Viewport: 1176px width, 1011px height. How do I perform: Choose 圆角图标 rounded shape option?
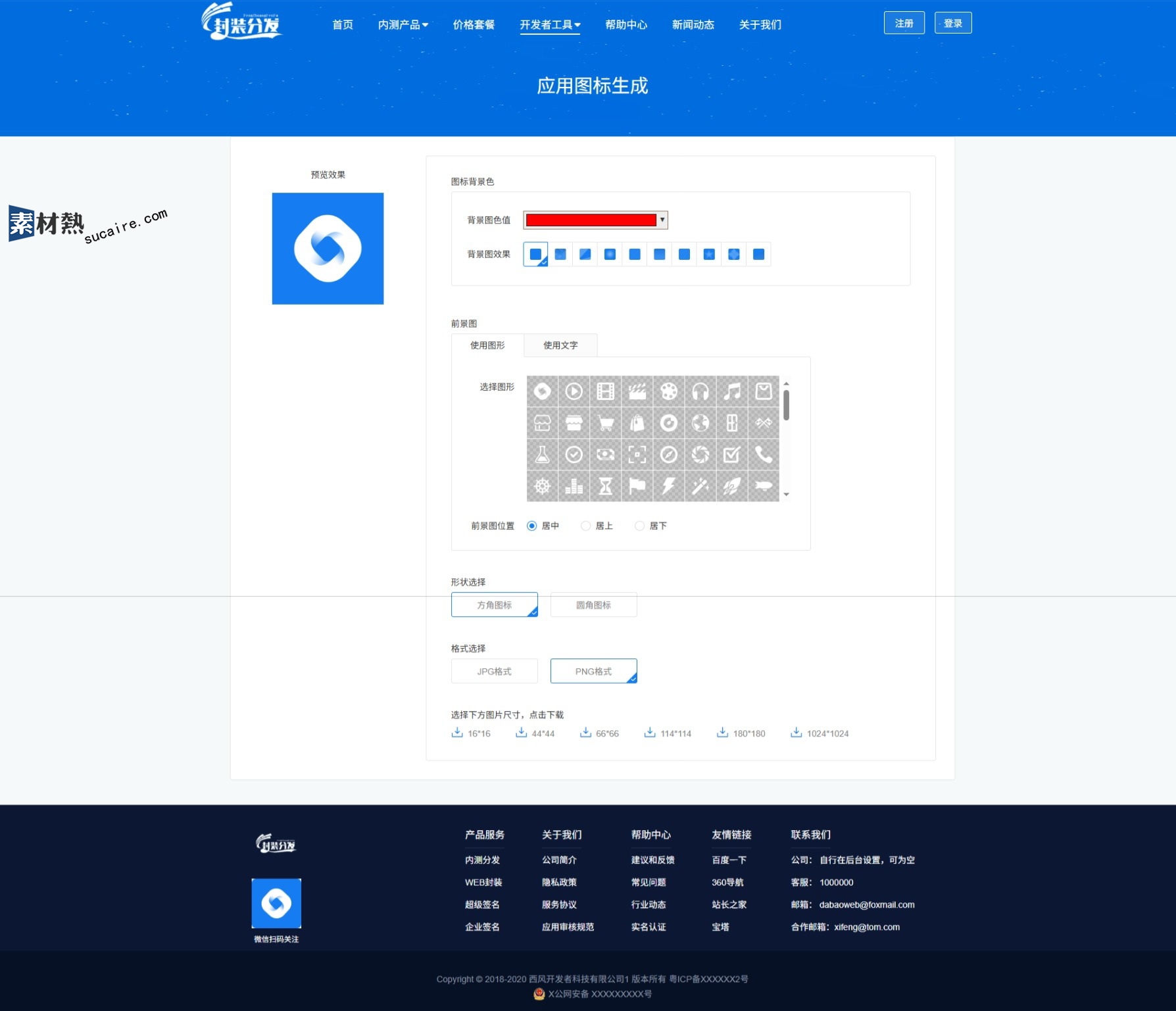coord(593,604)
